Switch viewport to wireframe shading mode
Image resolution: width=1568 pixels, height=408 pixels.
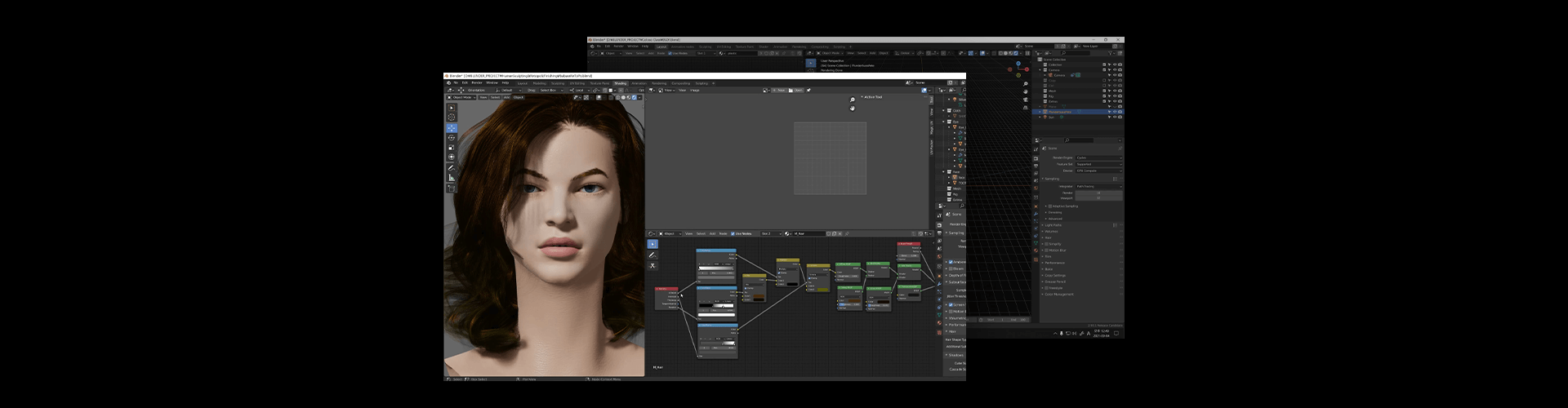click(x=617, y=97)
